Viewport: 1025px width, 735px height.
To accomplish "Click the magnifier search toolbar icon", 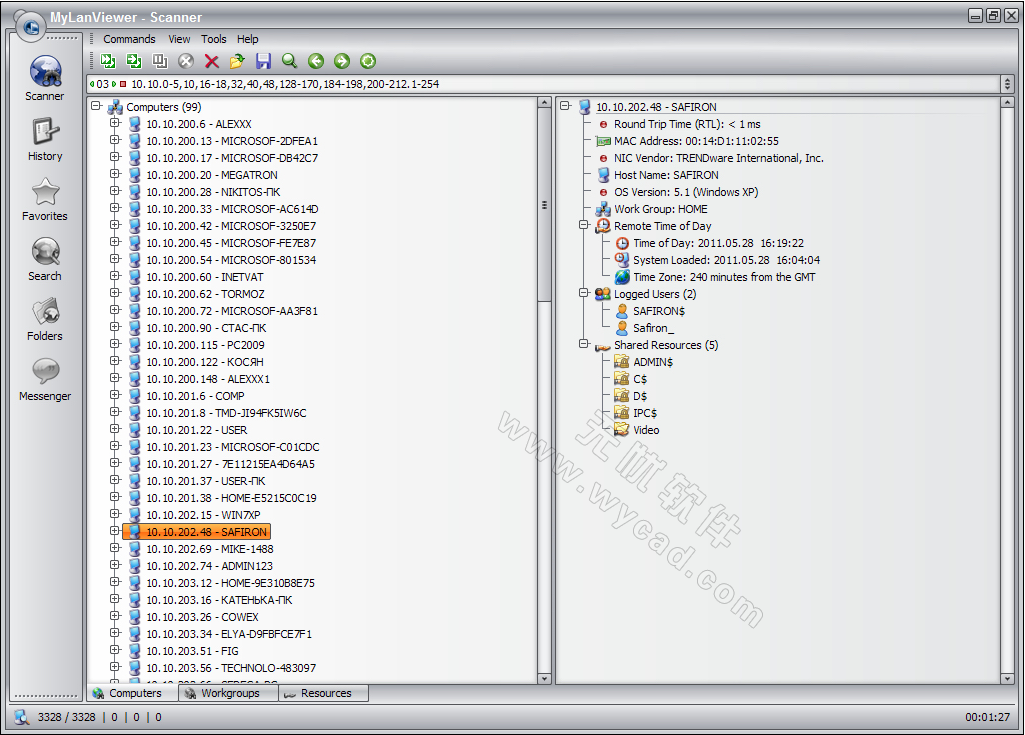I will pyautogui.click(x=289, y=61).
